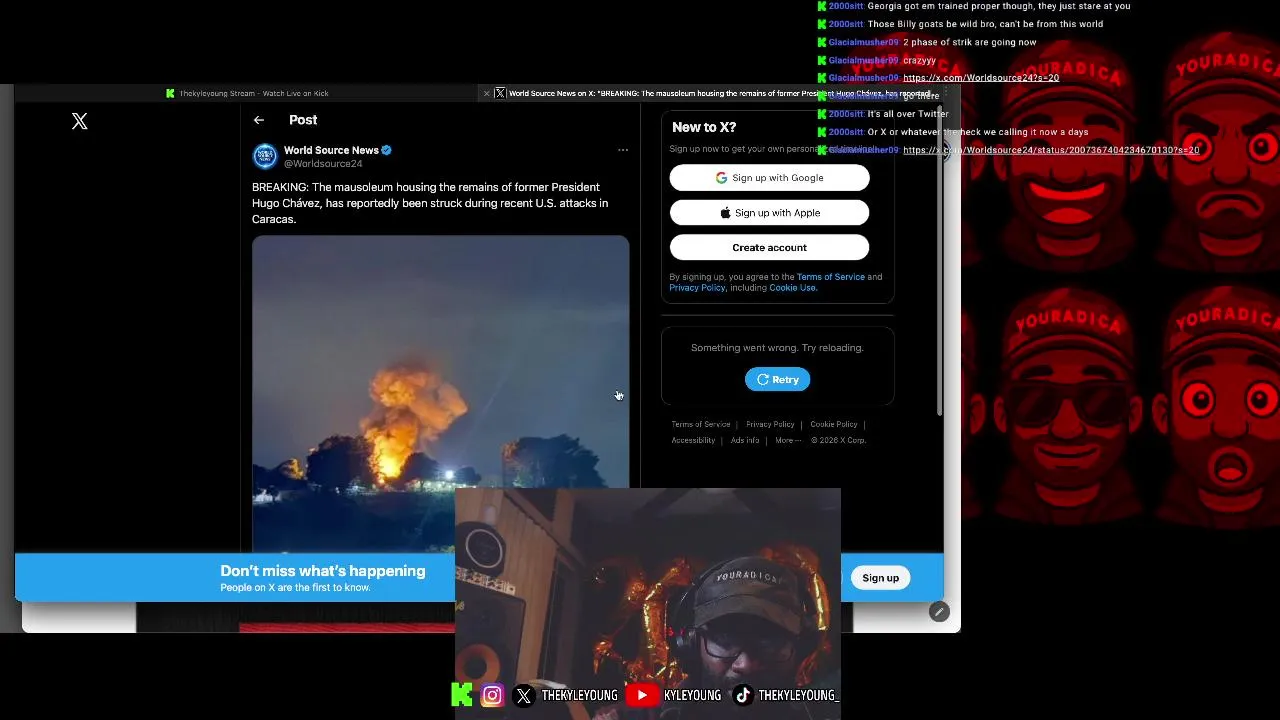The height and width of the screenshot is (720, 1280).
Task: Open the World Source News display name
Action: [331, 150]
